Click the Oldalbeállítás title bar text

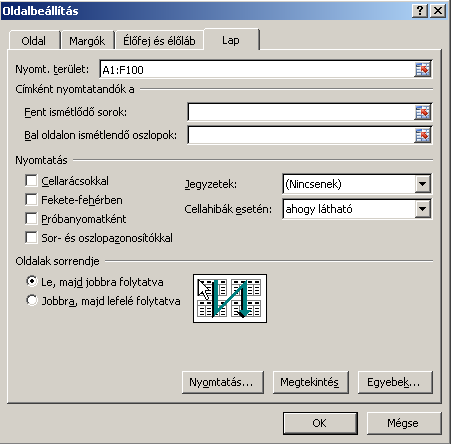pos(40,11)
